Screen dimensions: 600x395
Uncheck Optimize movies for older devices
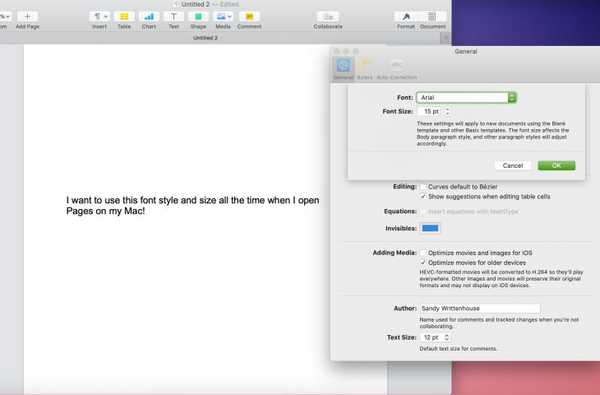[x=423, y=263]
